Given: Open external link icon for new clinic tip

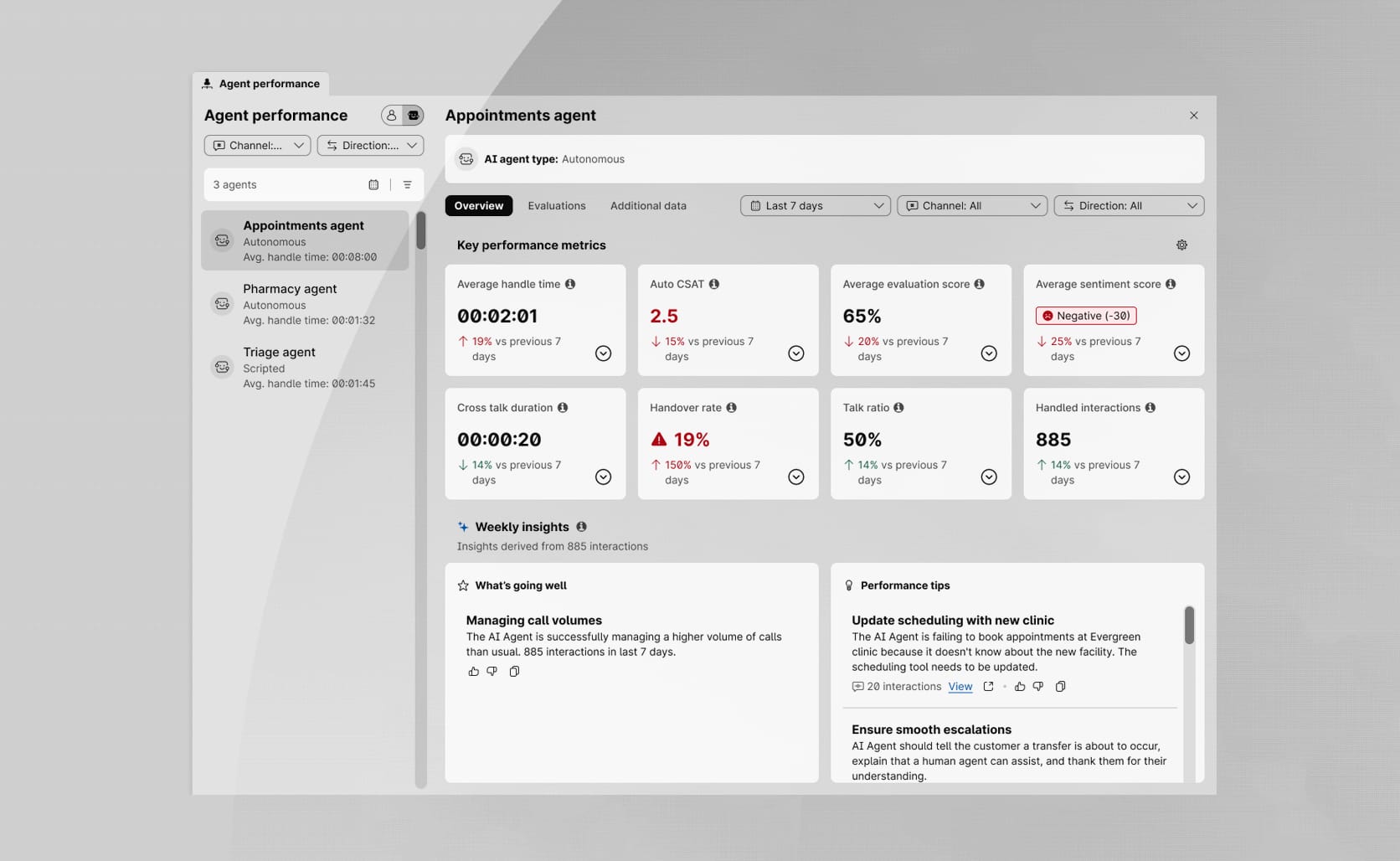Looking at the screenshot, I should 988,687.
